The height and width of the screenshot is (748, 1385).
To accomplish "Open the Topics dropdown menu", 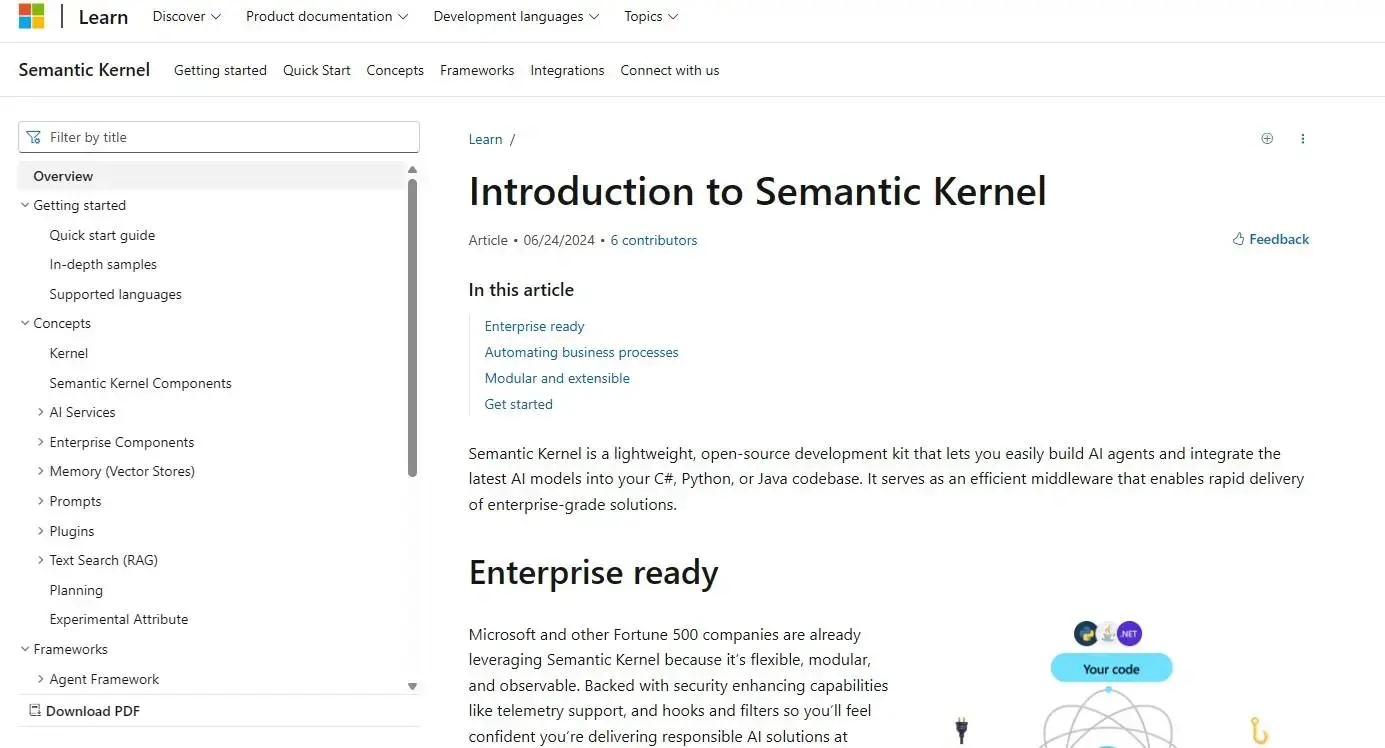I will (651, 16).
